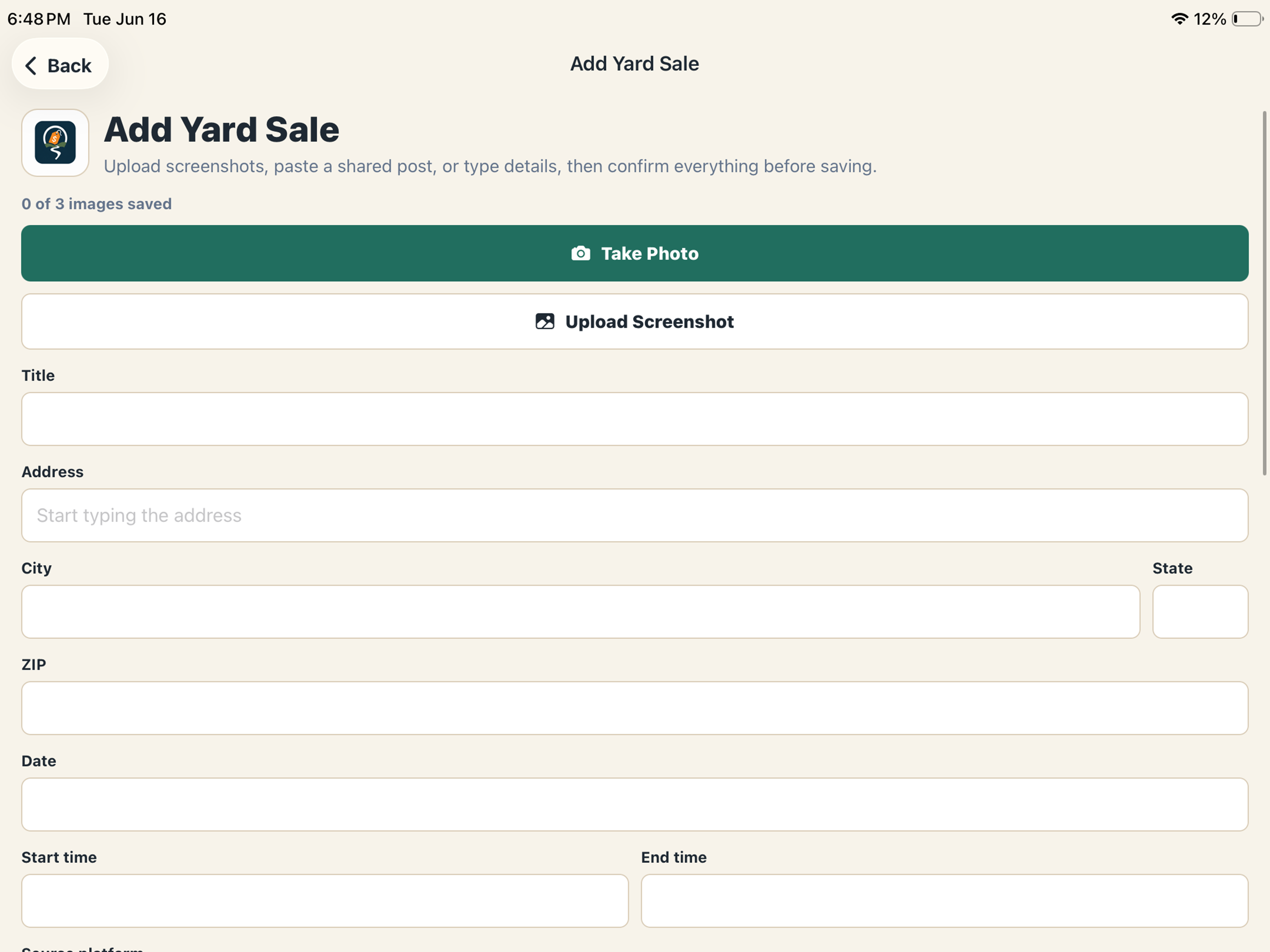Focus the Title input field
1270x952 pixels.
(x=635, y=418)
